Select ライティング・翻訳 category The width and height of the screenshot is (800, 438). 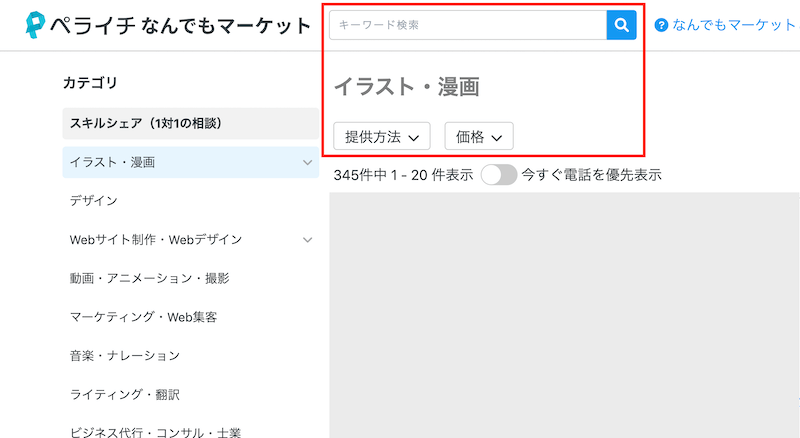[124, 395]
